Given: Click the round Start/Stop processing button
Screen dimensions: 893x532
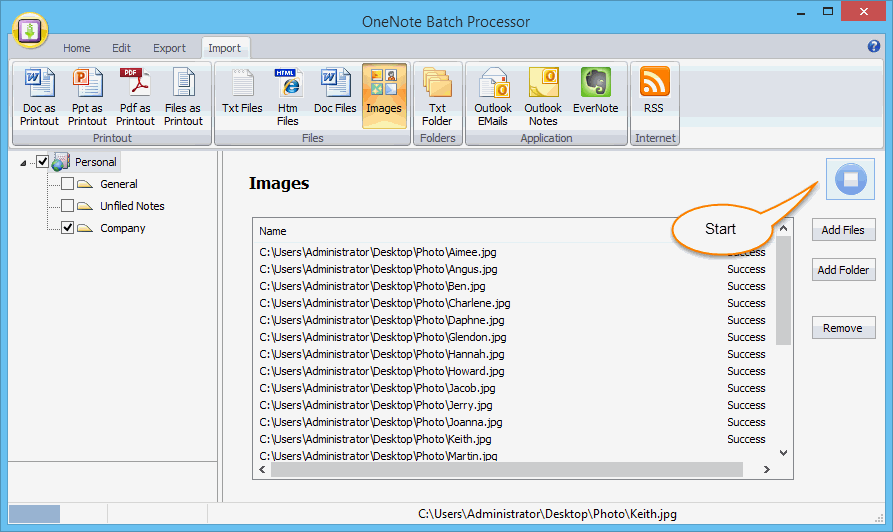Looking at the screenshot, I should point(850,179).
